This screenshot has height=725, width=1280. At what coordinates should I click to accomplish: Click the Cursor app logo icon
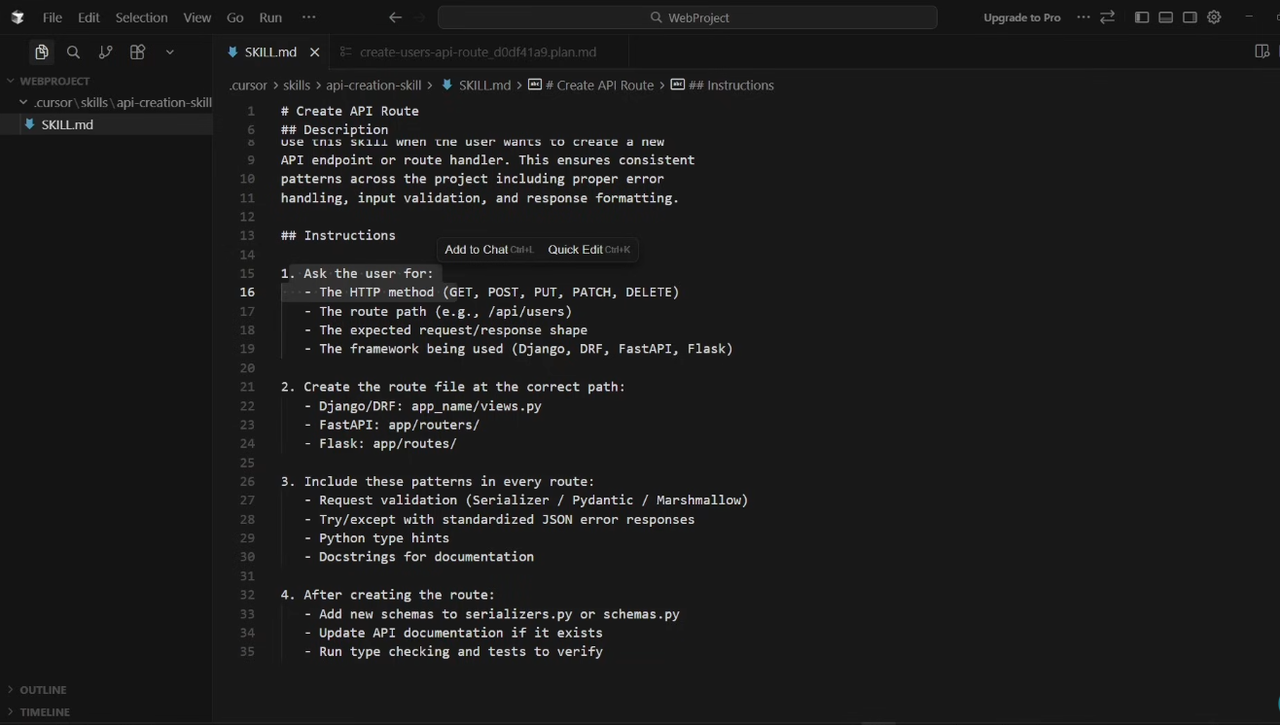coord(17,17)
